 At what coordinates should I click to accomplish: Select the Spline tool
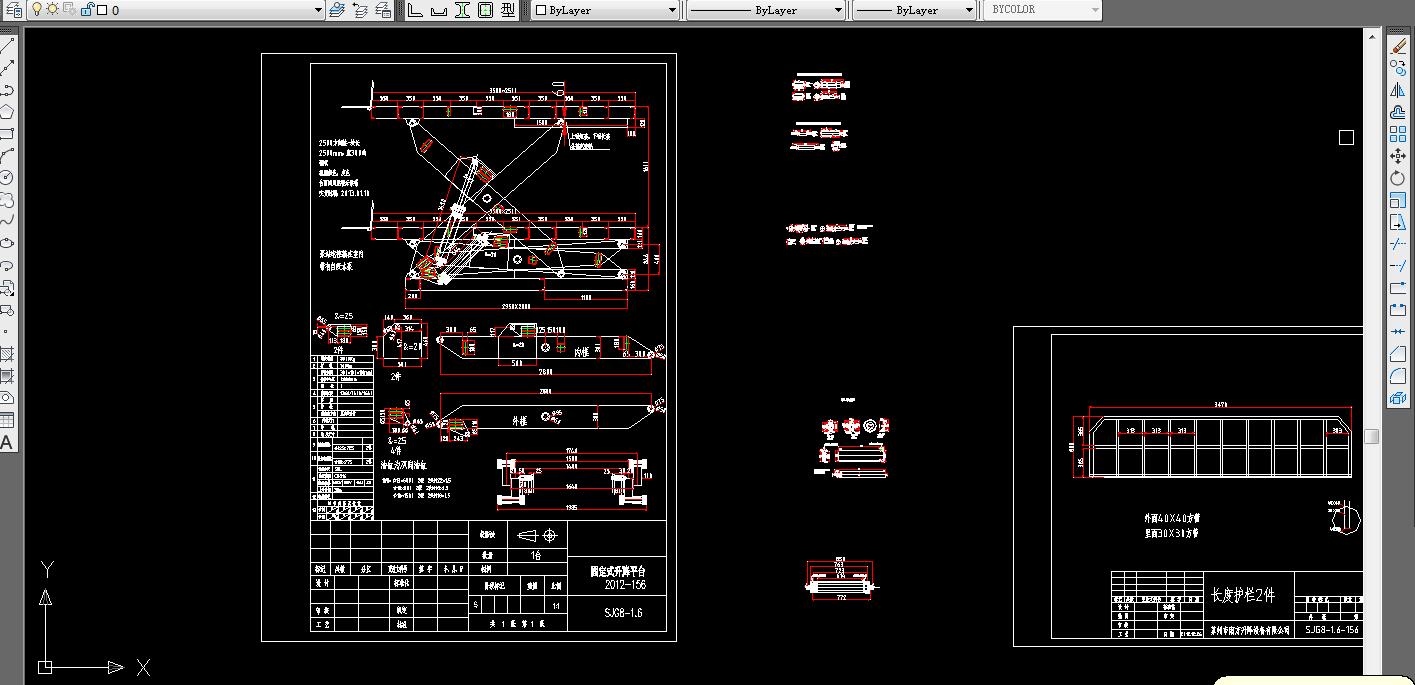click(x=7, y=221)
